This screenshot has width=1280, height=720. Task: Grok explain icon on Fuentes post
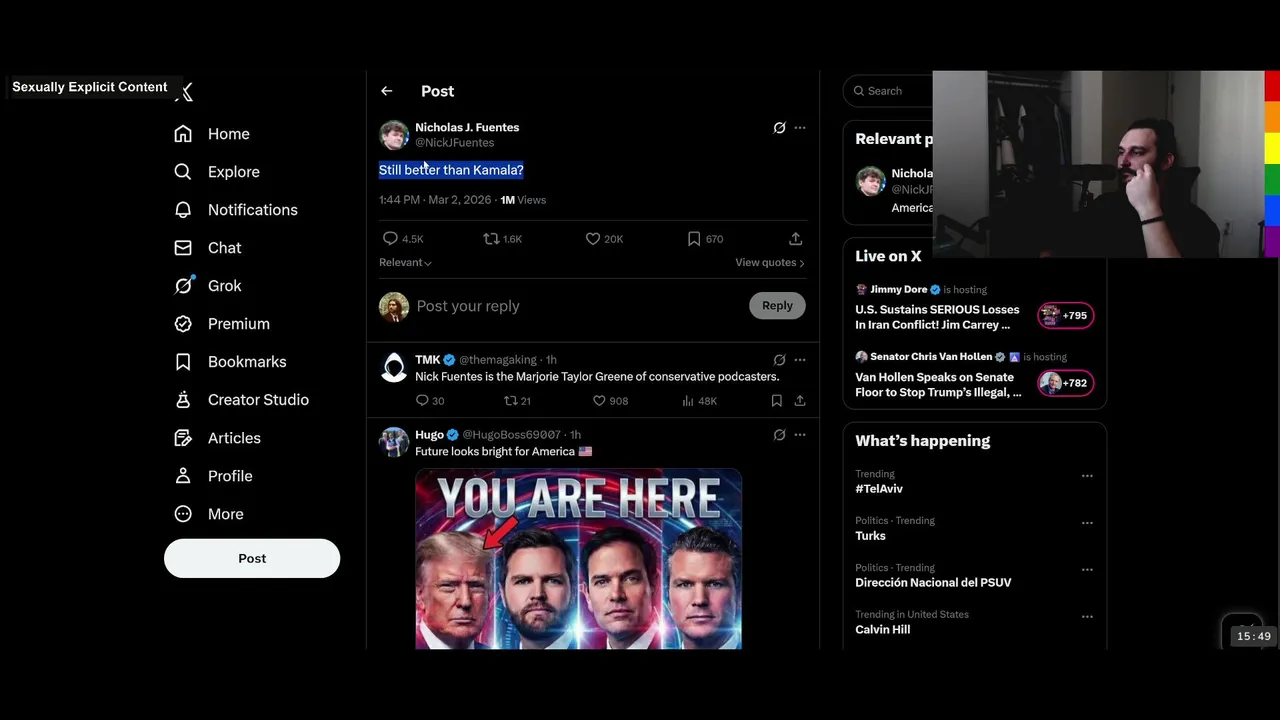(x=779, y=128)
